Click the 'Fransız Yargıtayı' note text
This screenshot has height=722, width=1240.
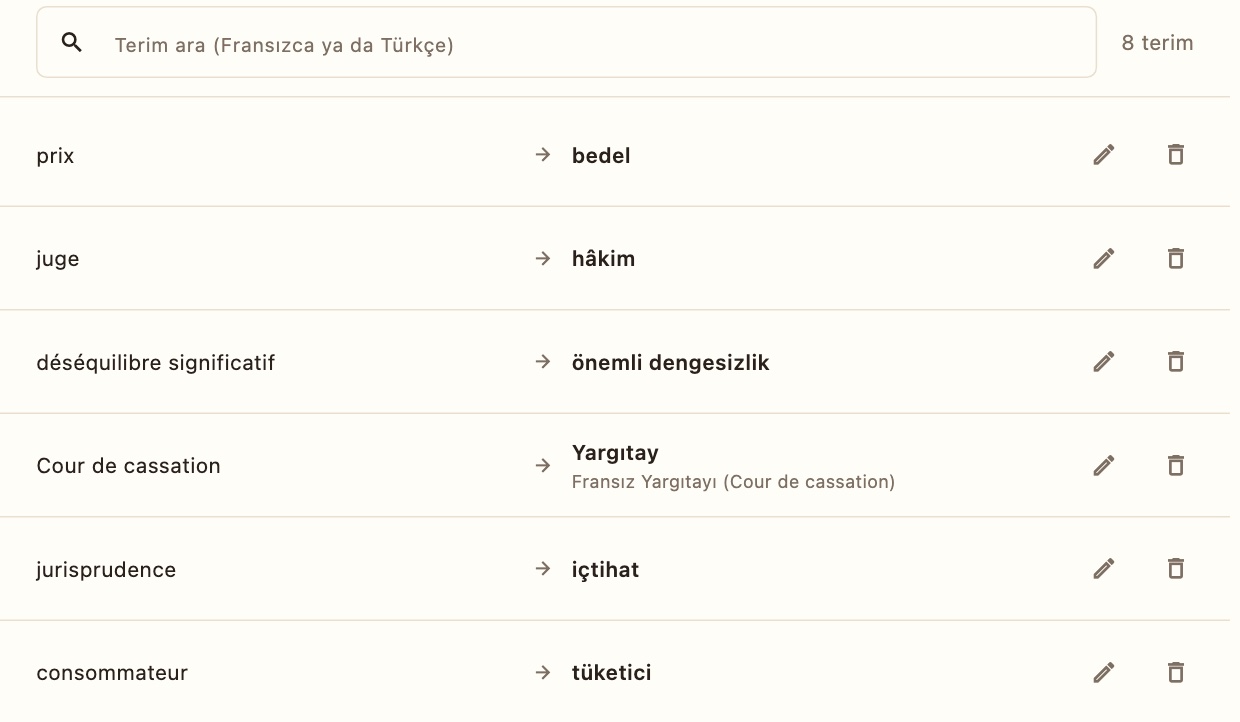(733, 482)
